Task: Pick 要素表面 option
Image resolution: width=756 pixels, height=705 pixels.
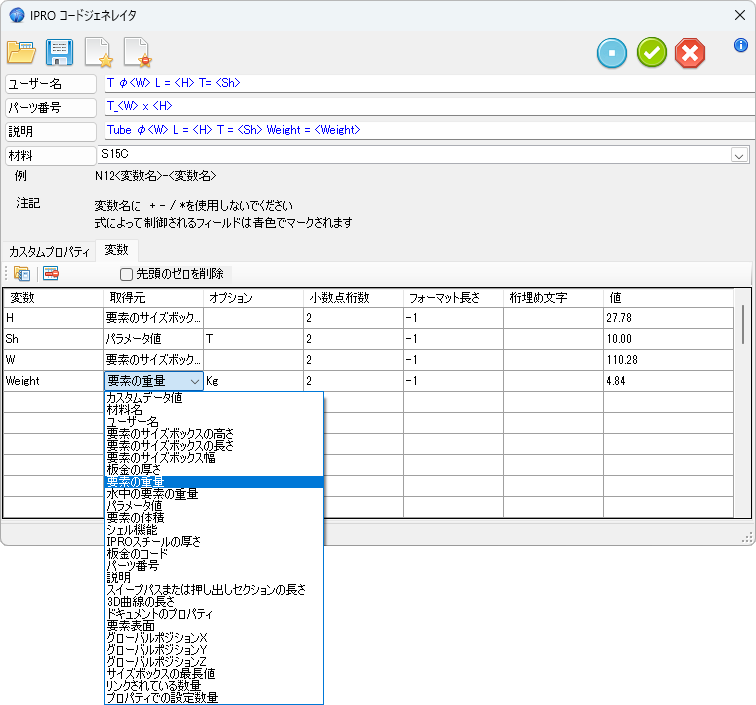Action: (214, 626)
